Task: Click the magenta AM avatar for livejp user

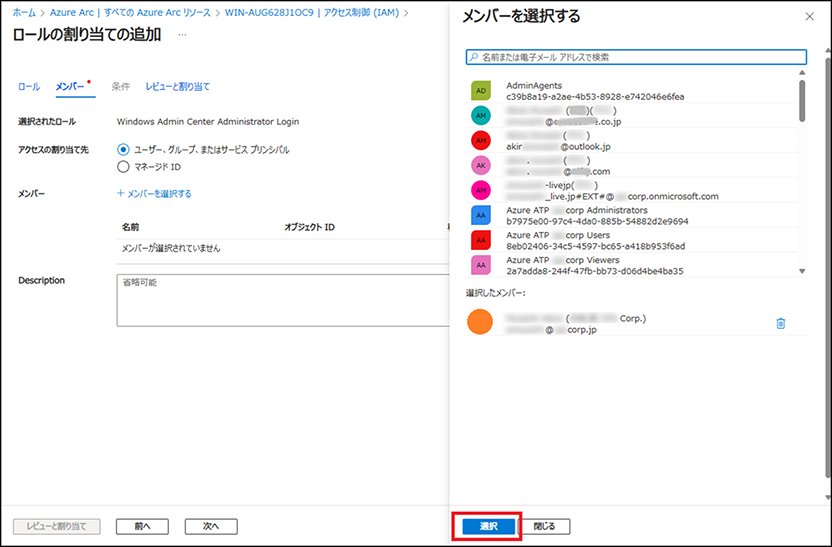Action: point(481,190)
